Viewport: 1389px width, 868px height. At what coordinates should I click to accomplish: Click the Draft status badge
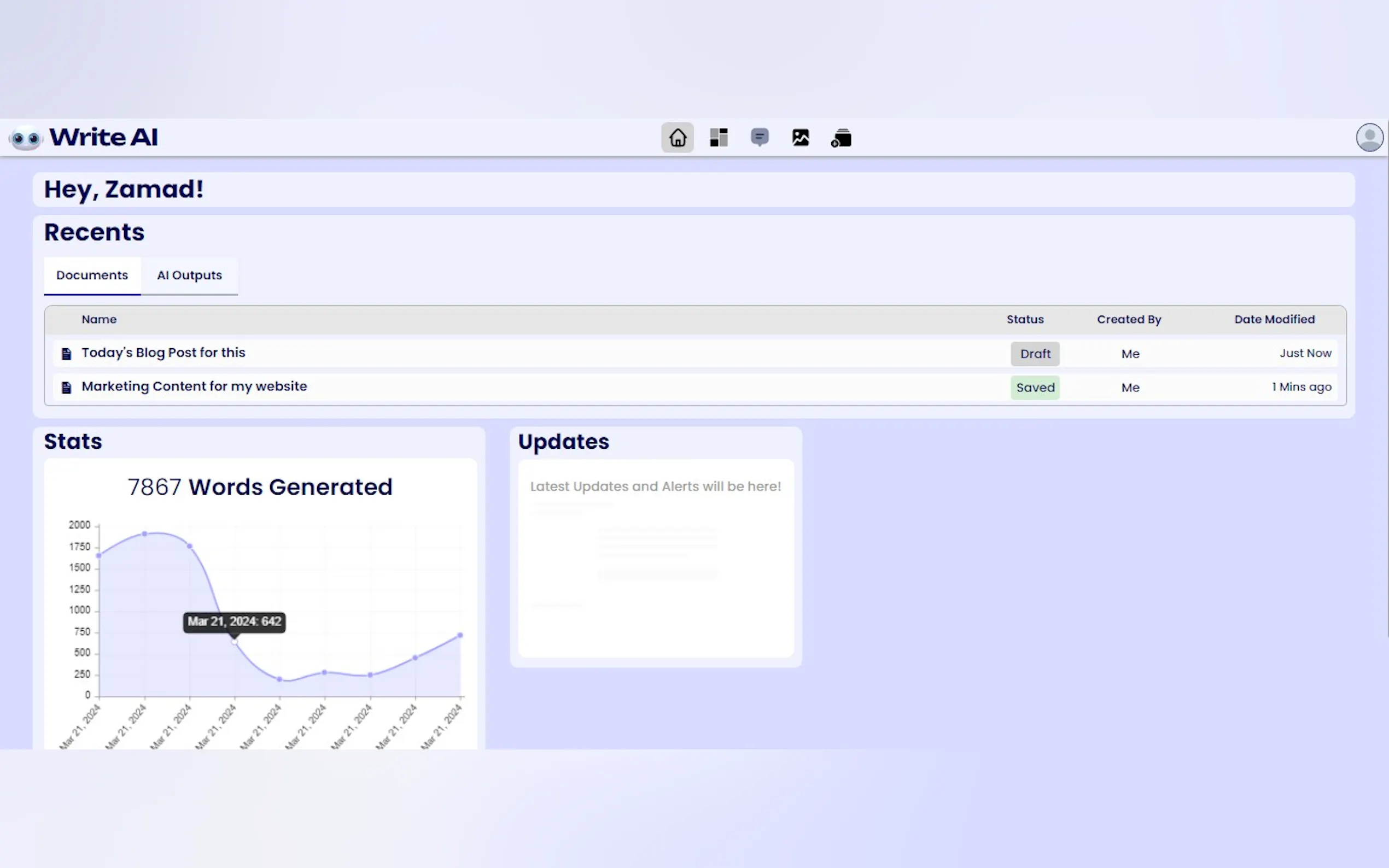point(1035,354)
